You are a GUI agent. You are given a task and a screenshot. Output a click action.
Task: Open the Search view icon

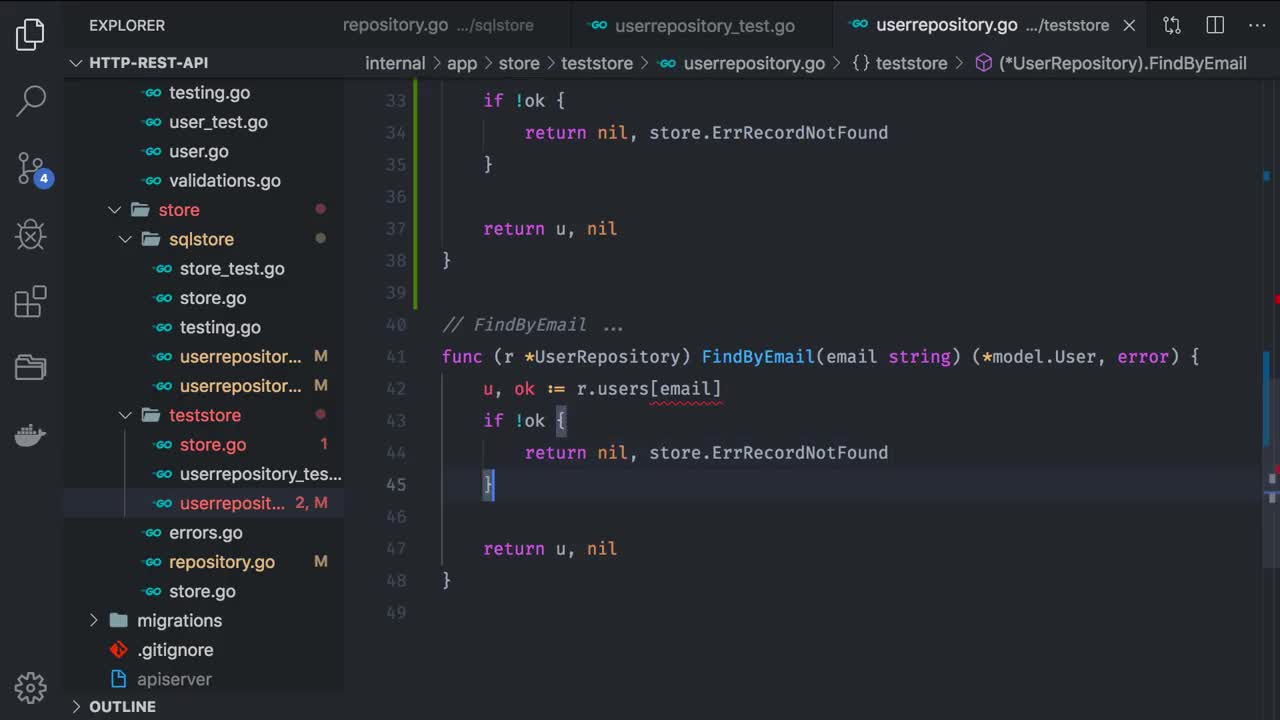pos(30,100)
